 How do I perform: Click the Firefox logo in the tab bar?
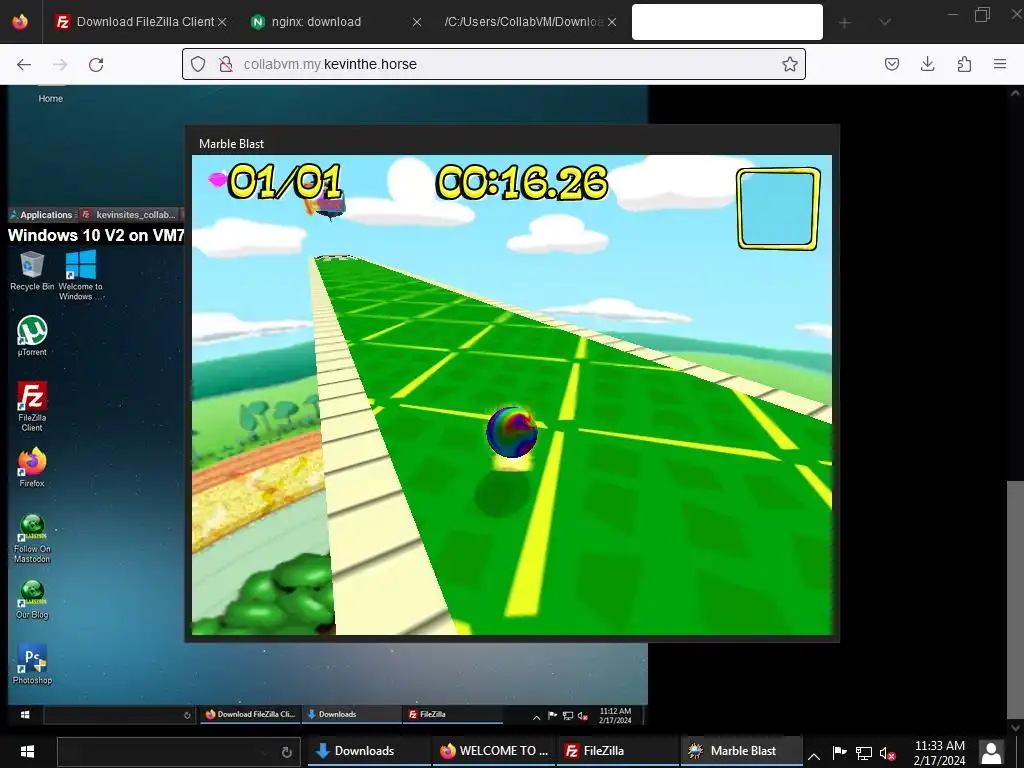[x=20, y=22]
